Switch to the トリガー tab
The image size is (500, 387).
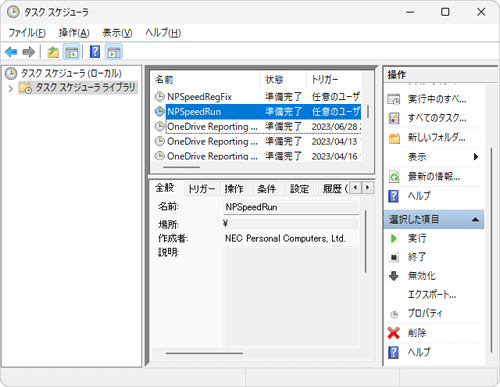pyautogui.click(x=202, y=189)
